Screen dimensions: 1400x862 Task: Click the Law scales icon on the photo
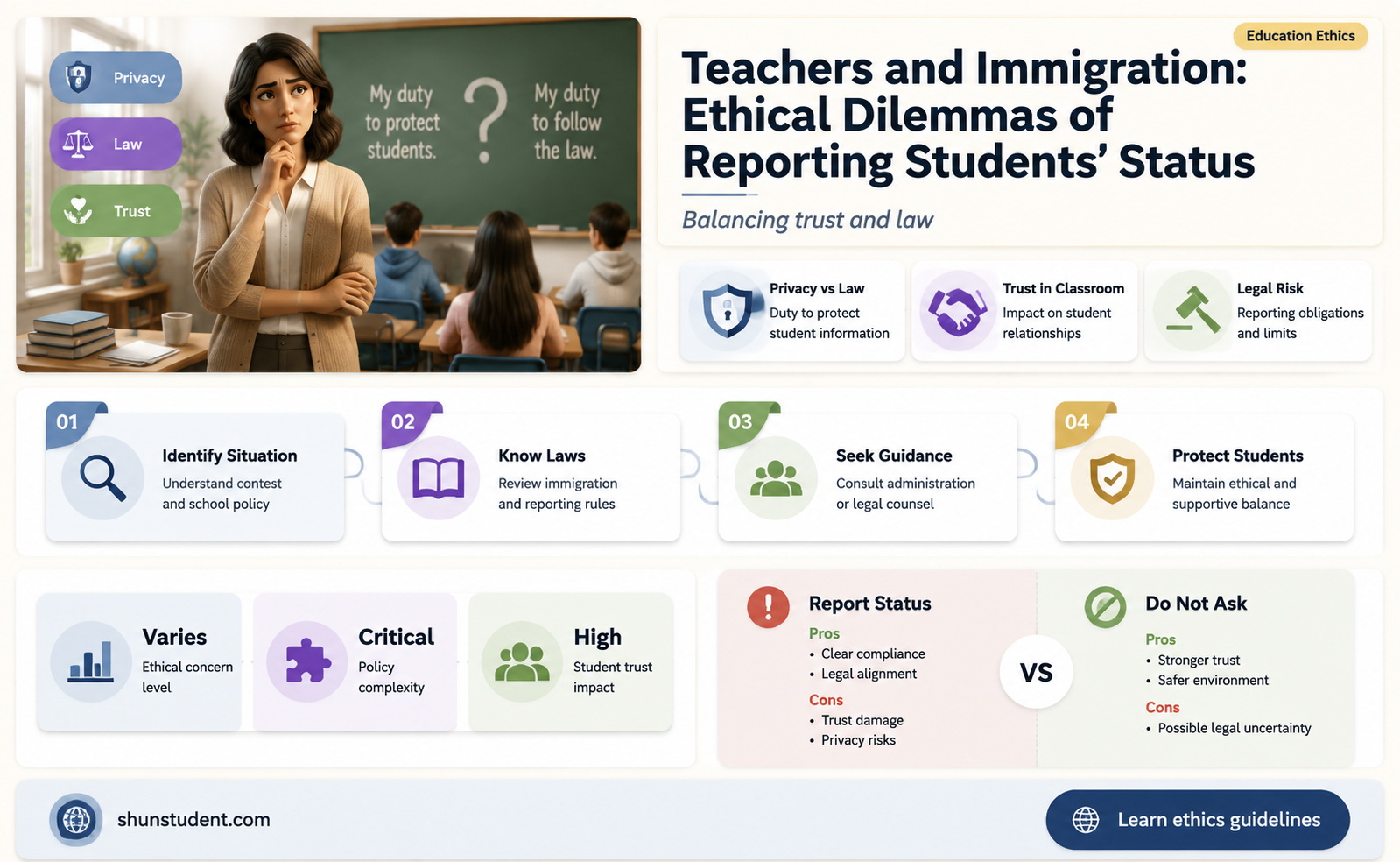point(79,144)
